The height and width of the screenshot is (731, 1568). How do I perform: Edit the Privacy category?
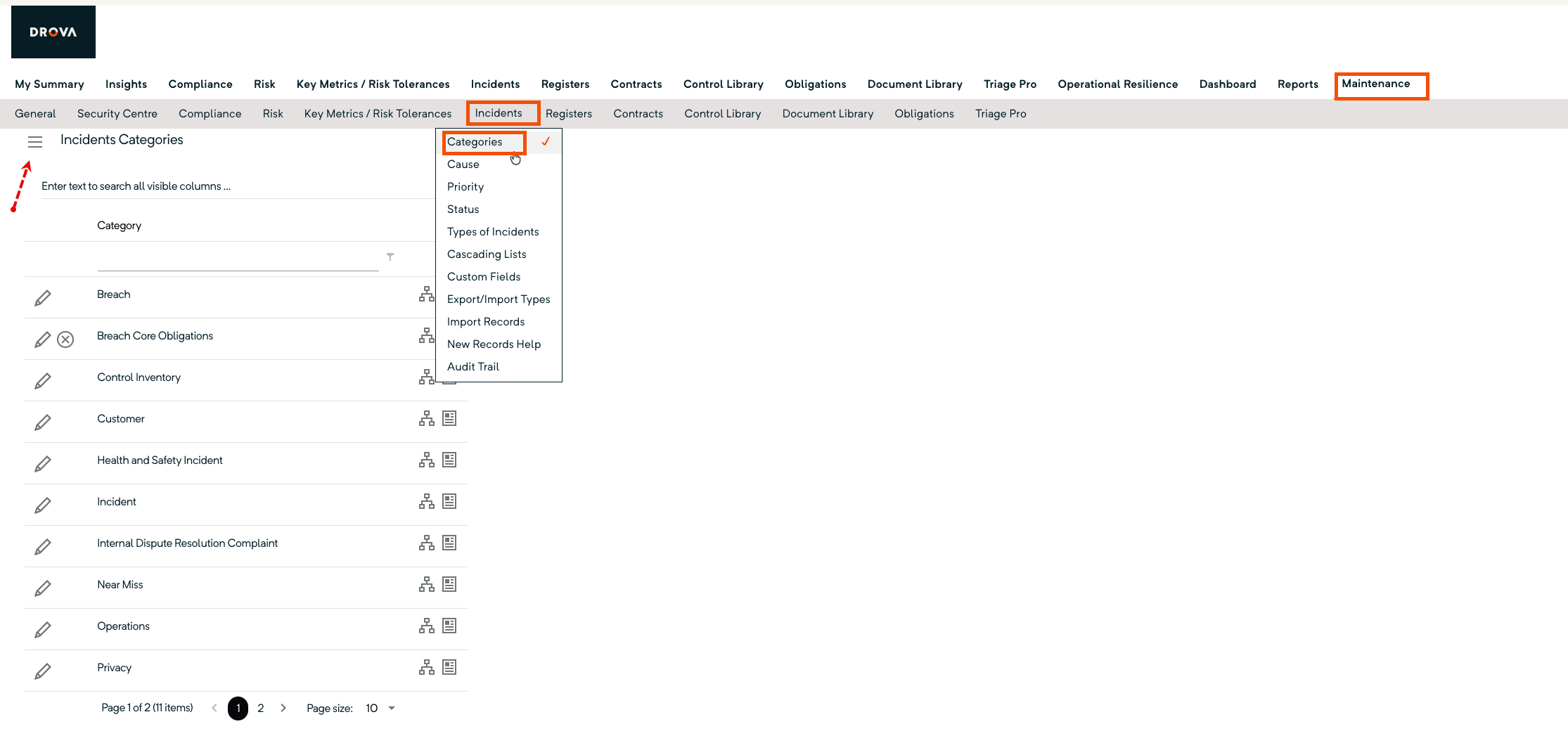(x=43, y=671)
